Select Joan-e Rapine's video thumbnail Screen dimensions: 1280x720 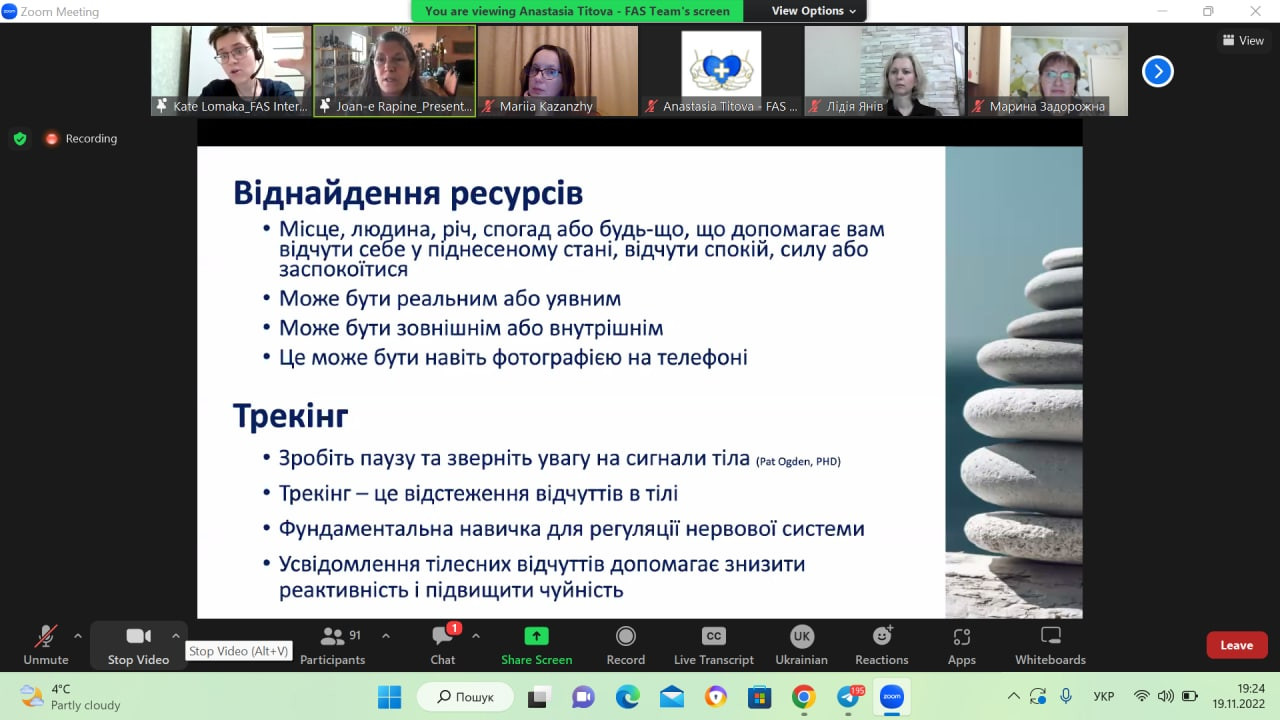tap(394, 71)
